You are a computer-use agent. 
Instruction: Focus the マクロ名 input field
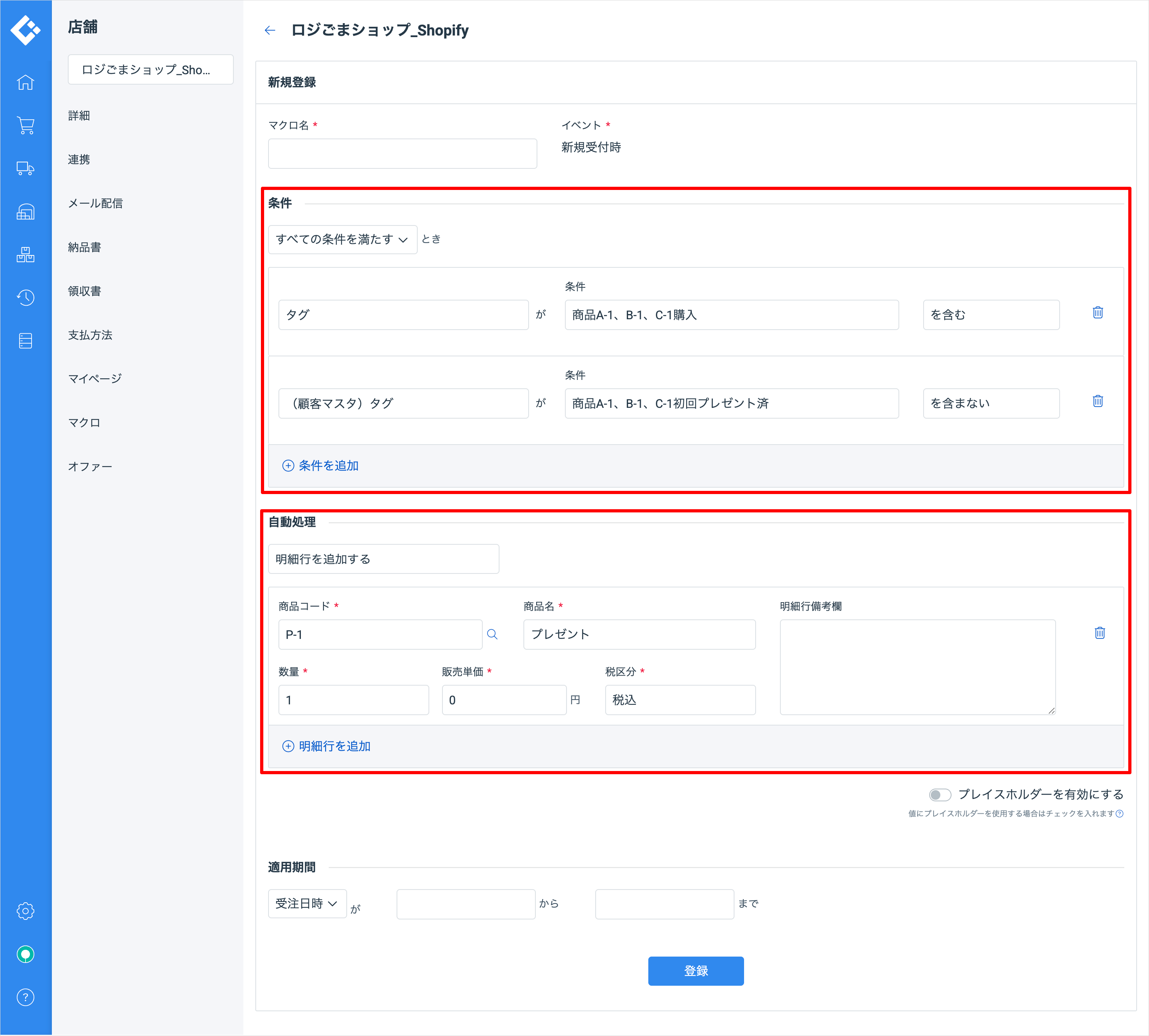(402, 154)
